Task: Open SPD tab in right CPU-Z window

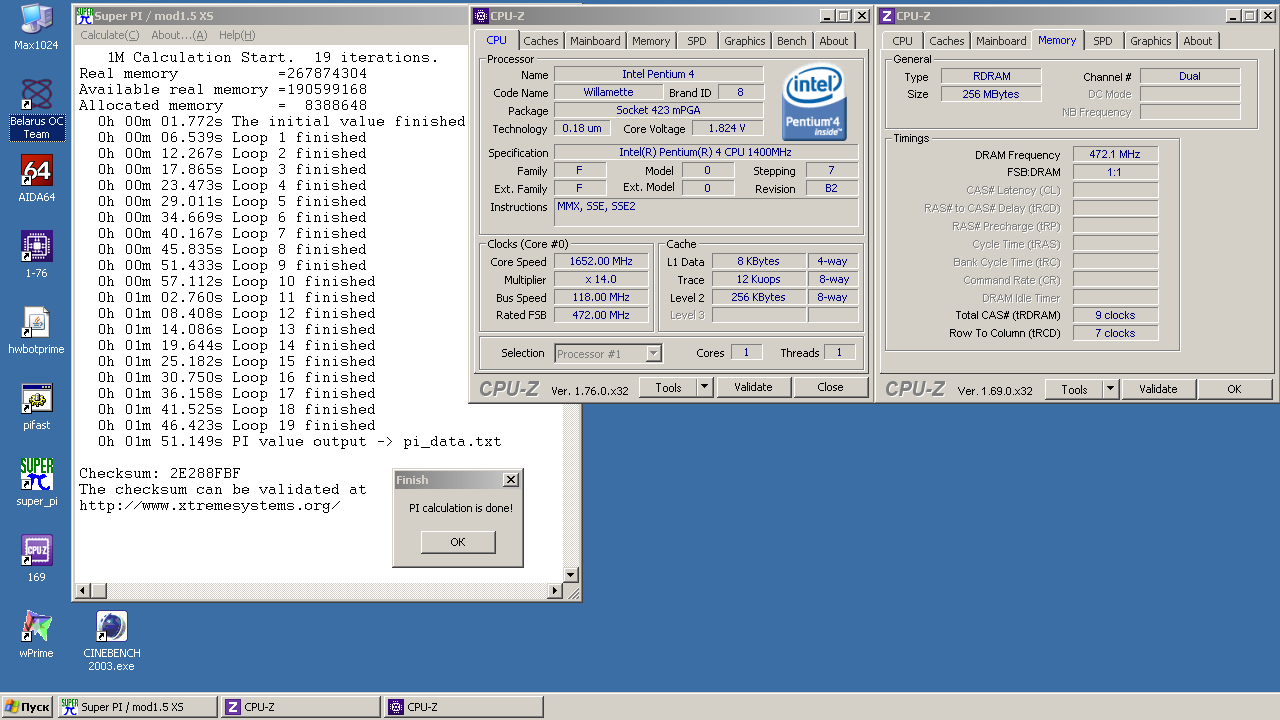Action: [x=1102, y=41]
